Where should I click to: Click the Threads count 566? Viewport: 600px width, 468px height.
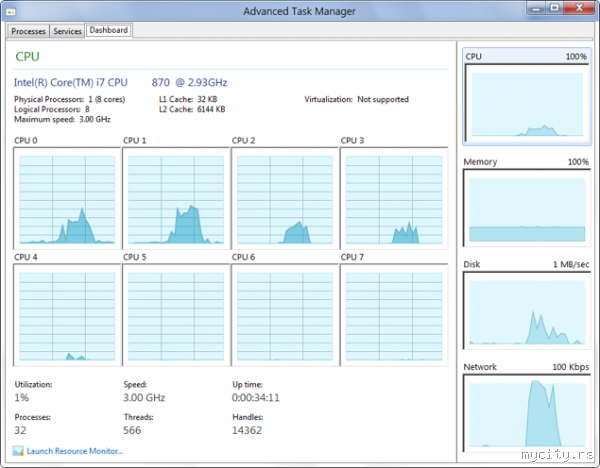[132, 430]
